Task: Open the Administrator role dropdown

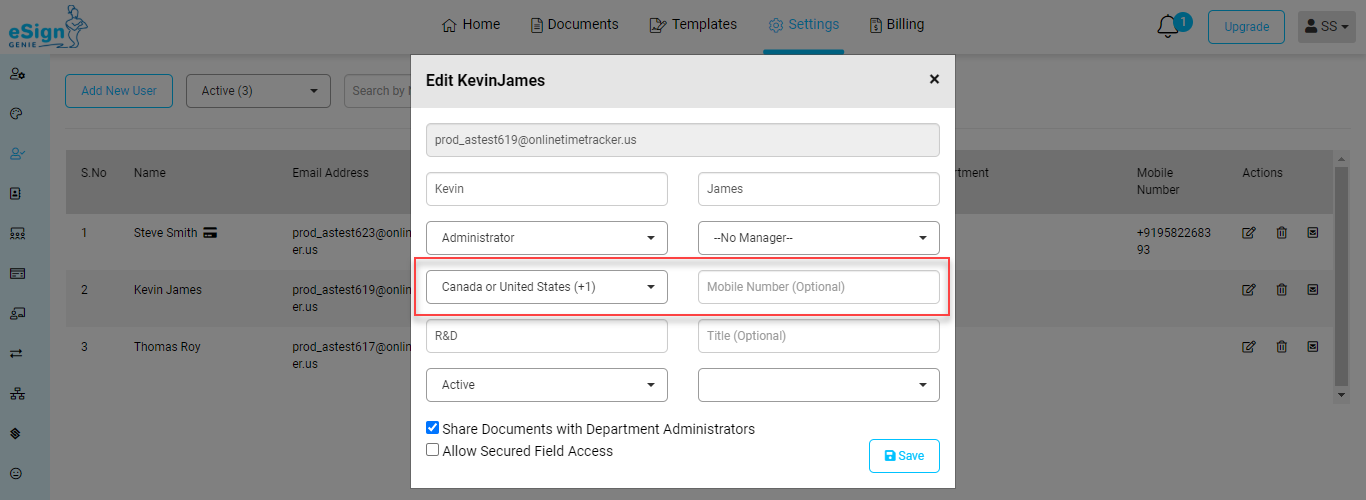Action: [x=547, y=238]
